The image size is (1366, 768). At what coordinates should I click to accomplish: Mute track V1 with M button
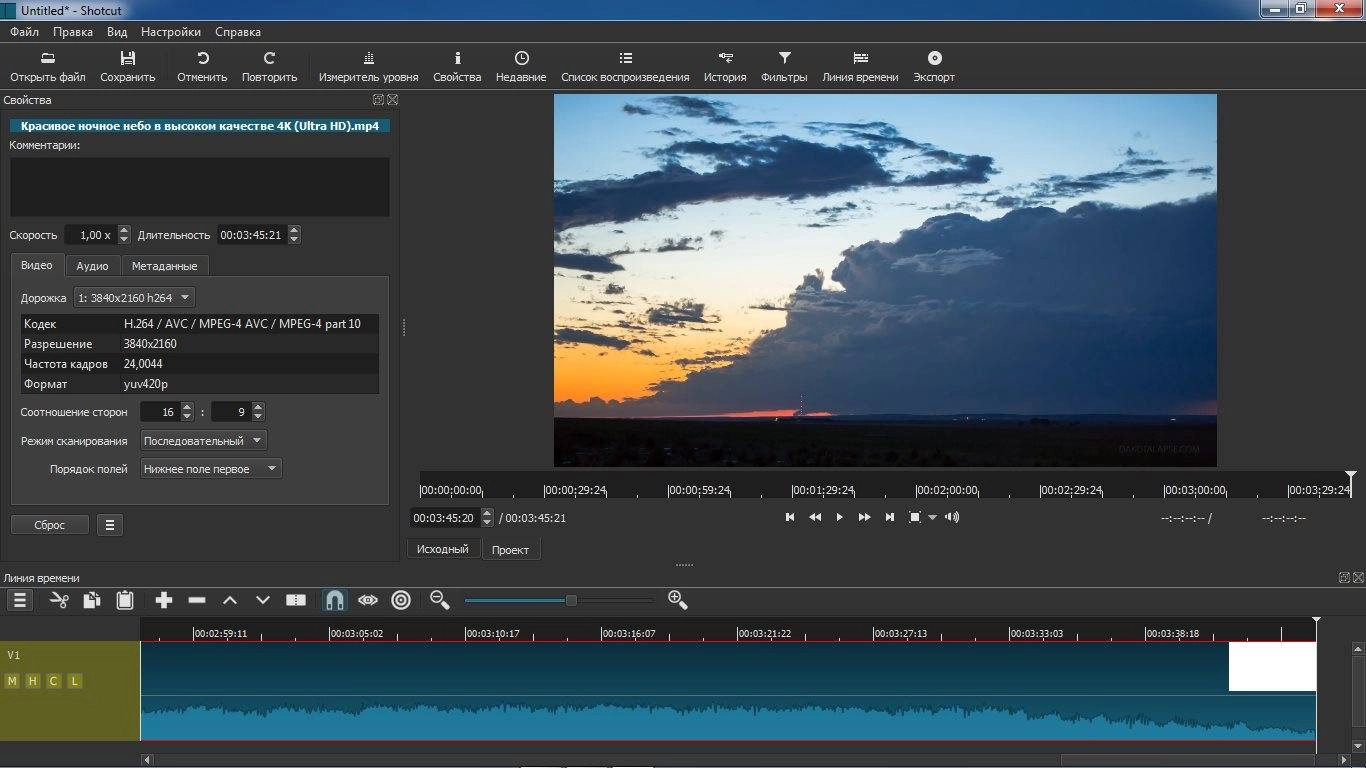[x=12, y=681]
